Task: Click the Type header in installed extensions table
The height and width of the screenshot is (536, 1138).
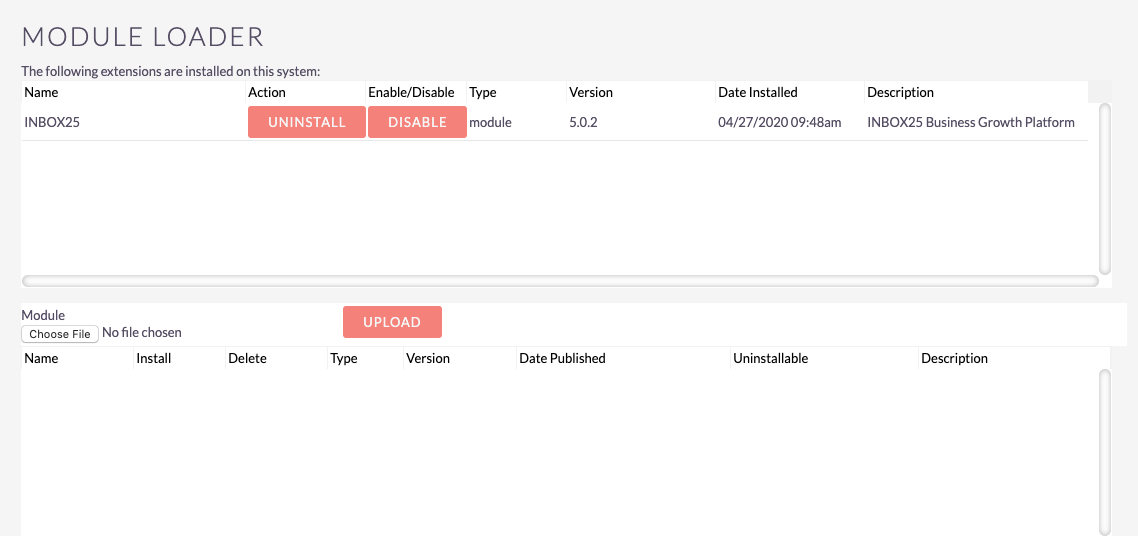Action: pos(483,92)
